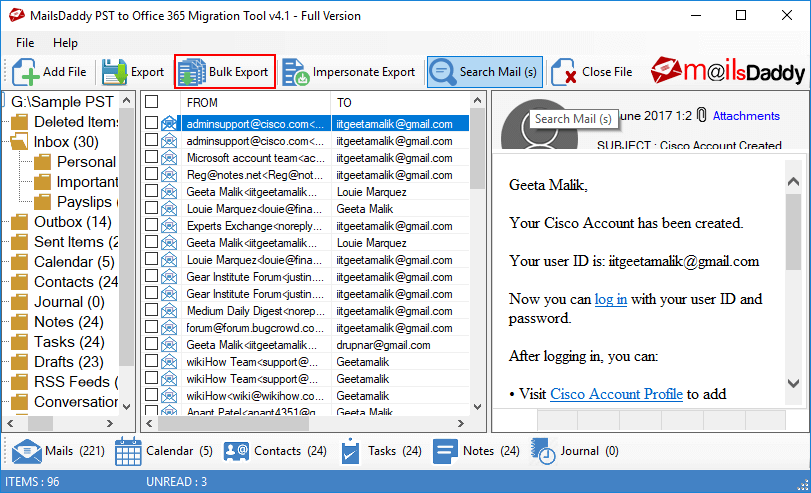
Task: Click the Bulk Export toolbar icon
Action: click(192, 72)
